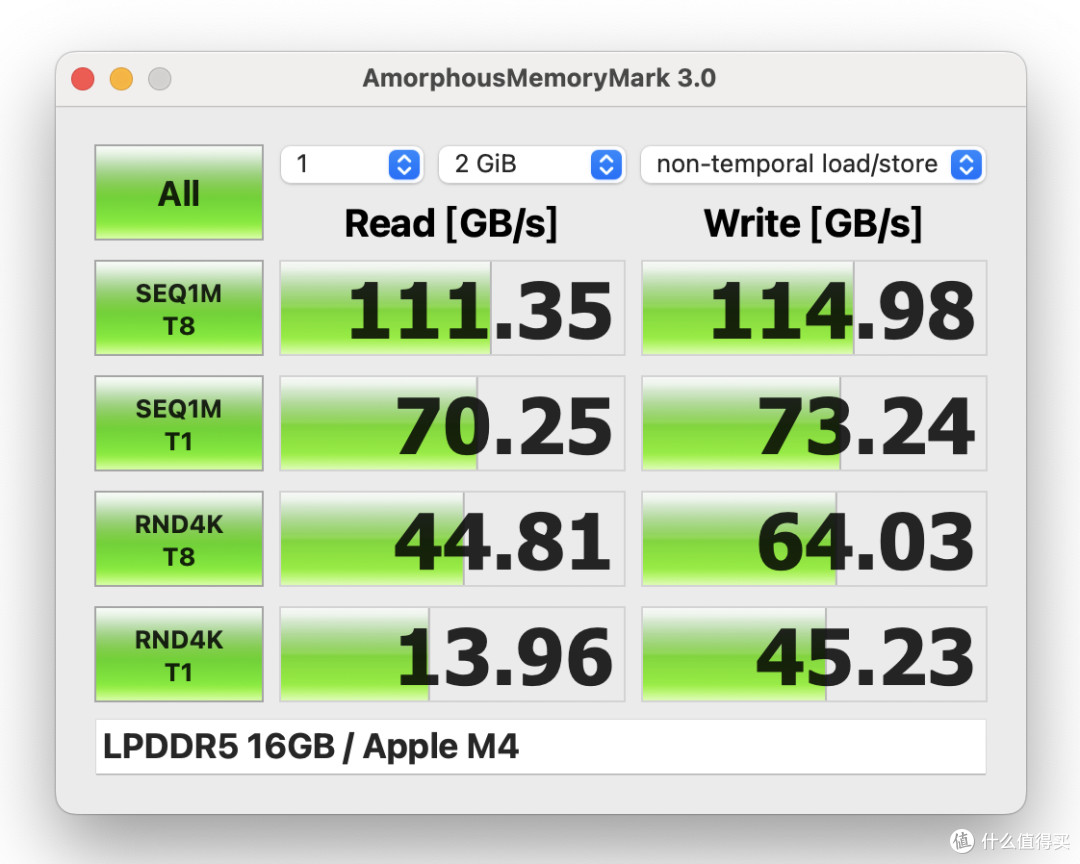The height and width of the screenshot is (864, 1080).
Task: Open the non-temporal load/store mode dropdown
Action: click(813, 165)
